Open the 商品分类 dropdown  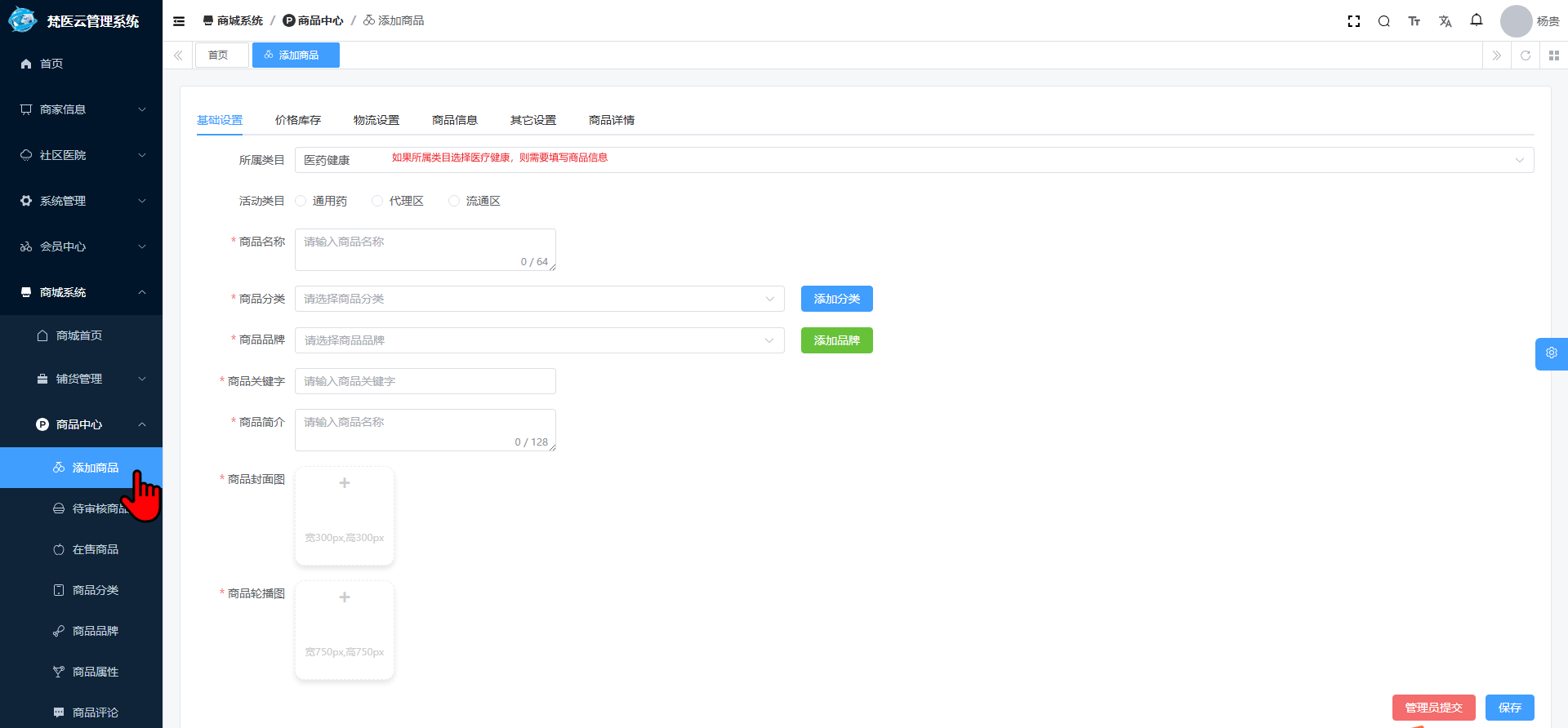tap(539, 299)
